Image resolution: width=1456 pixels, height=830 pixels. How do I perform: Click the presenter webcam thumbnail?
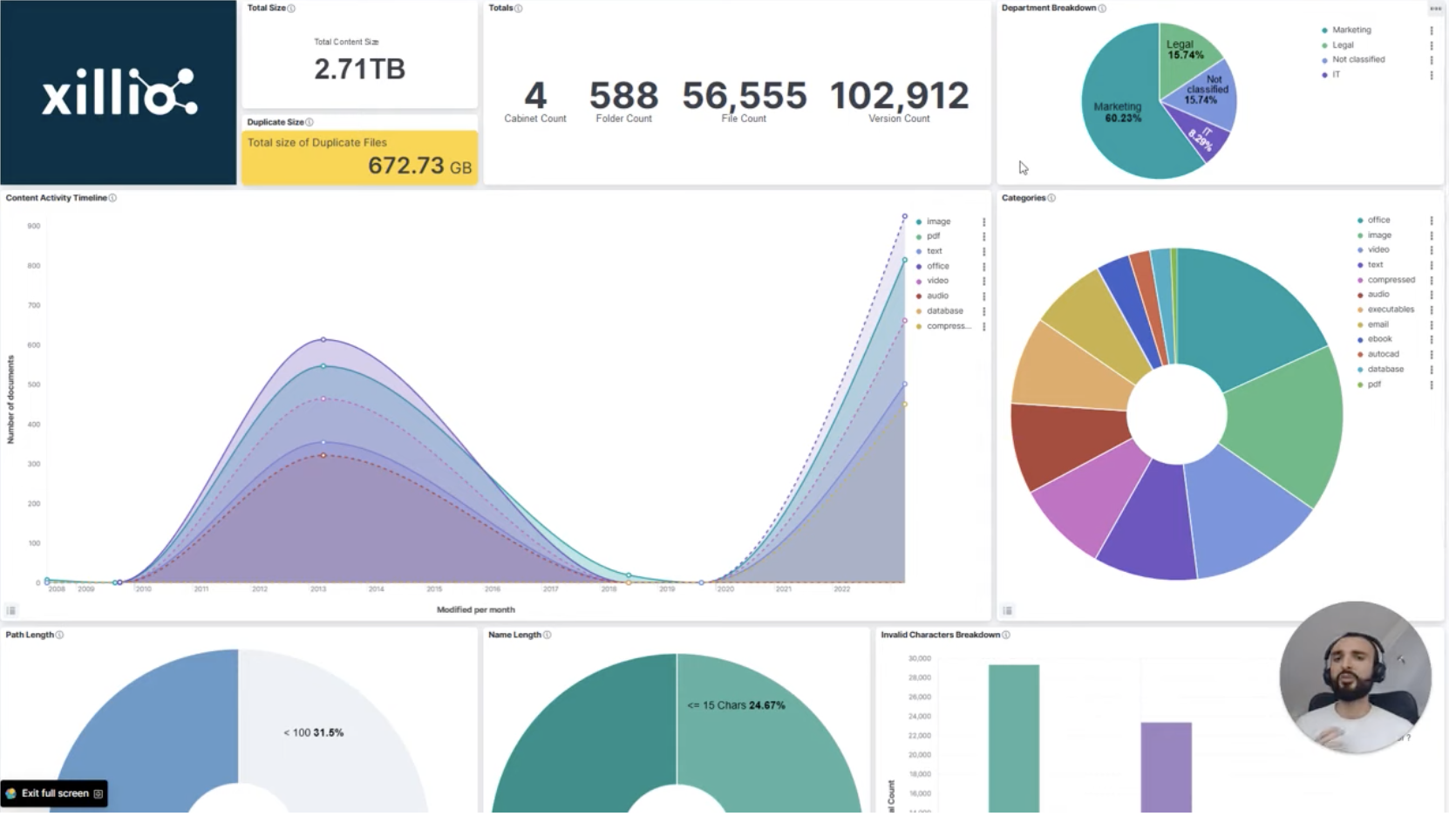point(1356,678)
